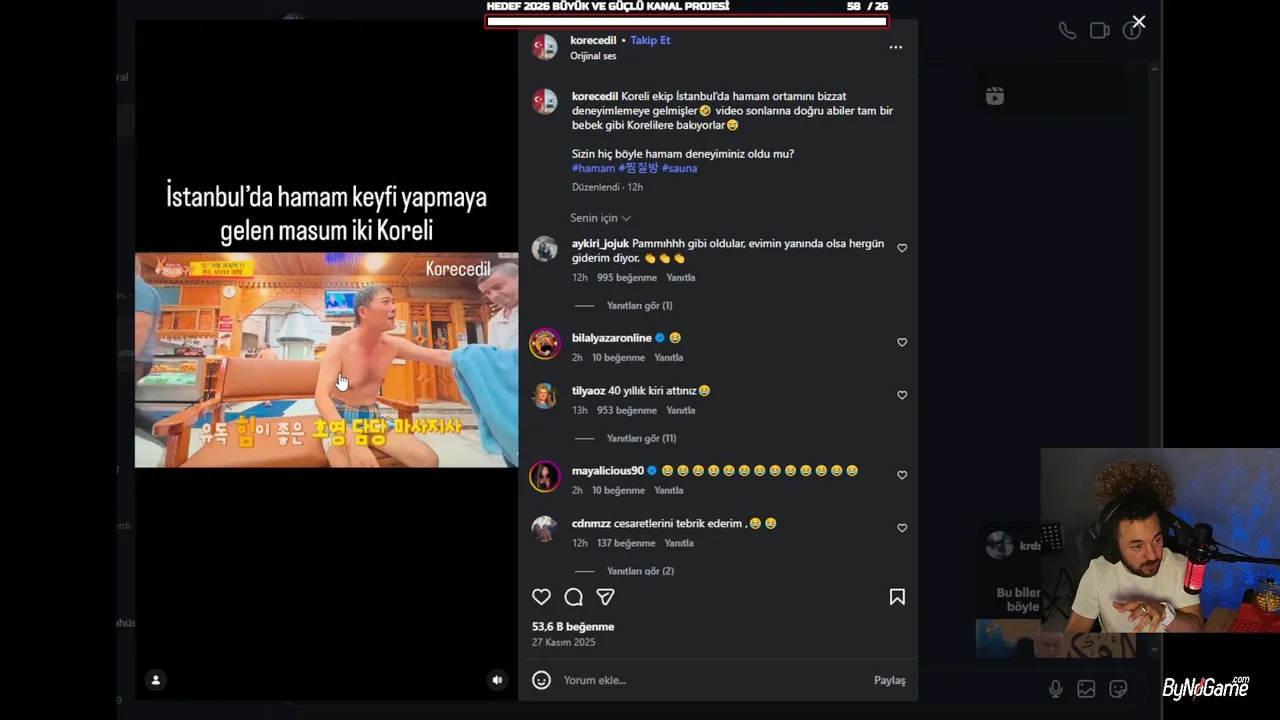Image resolution: width=1280 pixels, height=720 pixels.
Task: Save the post with the bookmark icon
Action: [x=897, y=597]
